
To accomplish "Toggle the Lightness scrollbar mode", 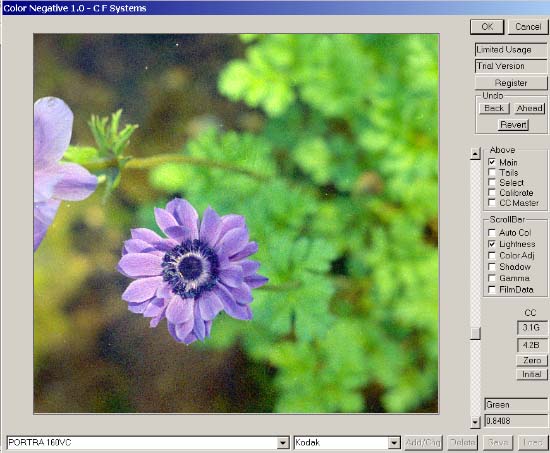I will tap(492, 244).
